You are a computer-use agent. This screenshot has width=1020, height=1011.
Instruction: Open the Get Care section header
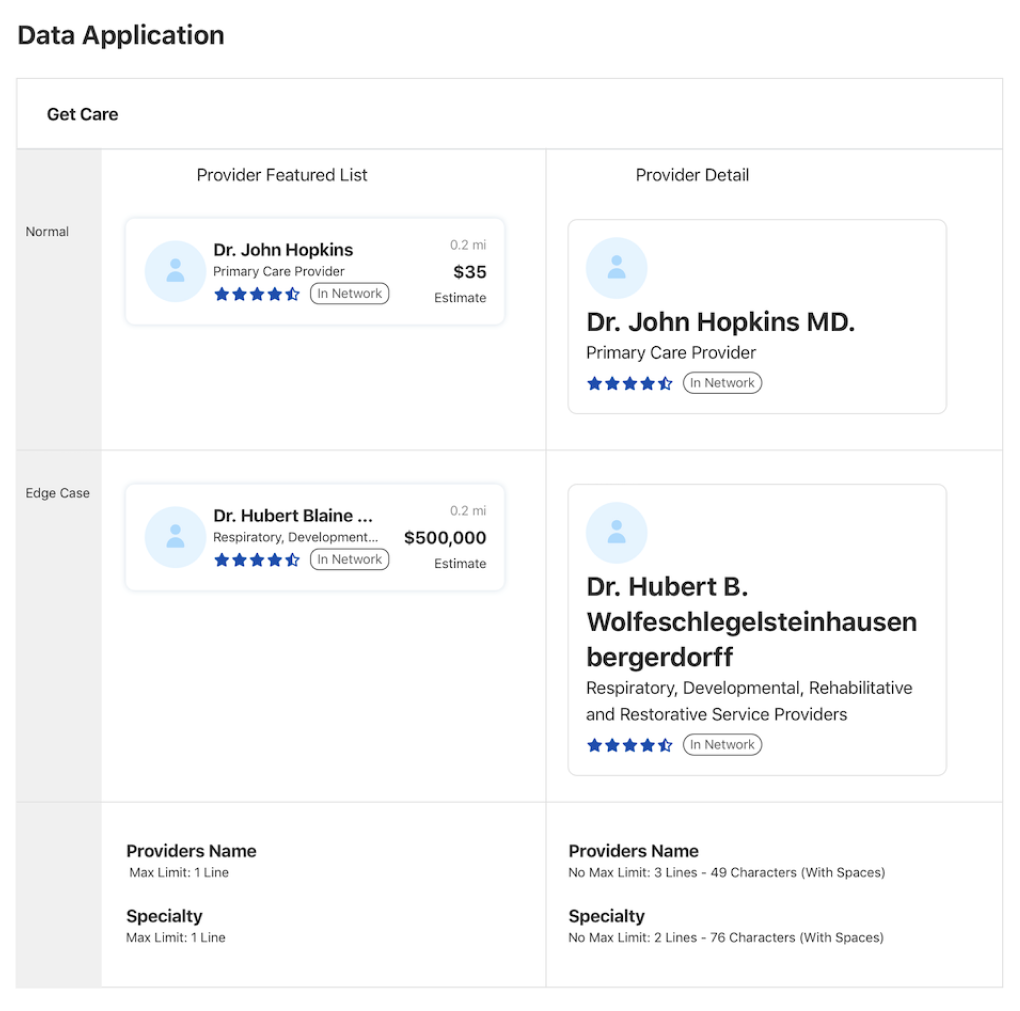pos(83,114)
